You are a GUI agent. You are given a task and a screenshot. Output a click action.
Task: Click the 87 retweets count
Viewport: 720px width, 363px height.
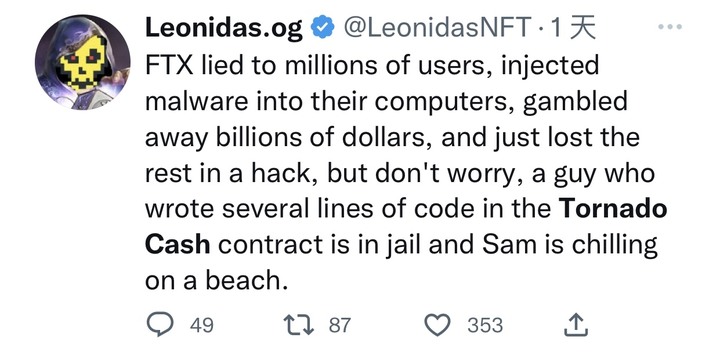click(x=340, y=325)
